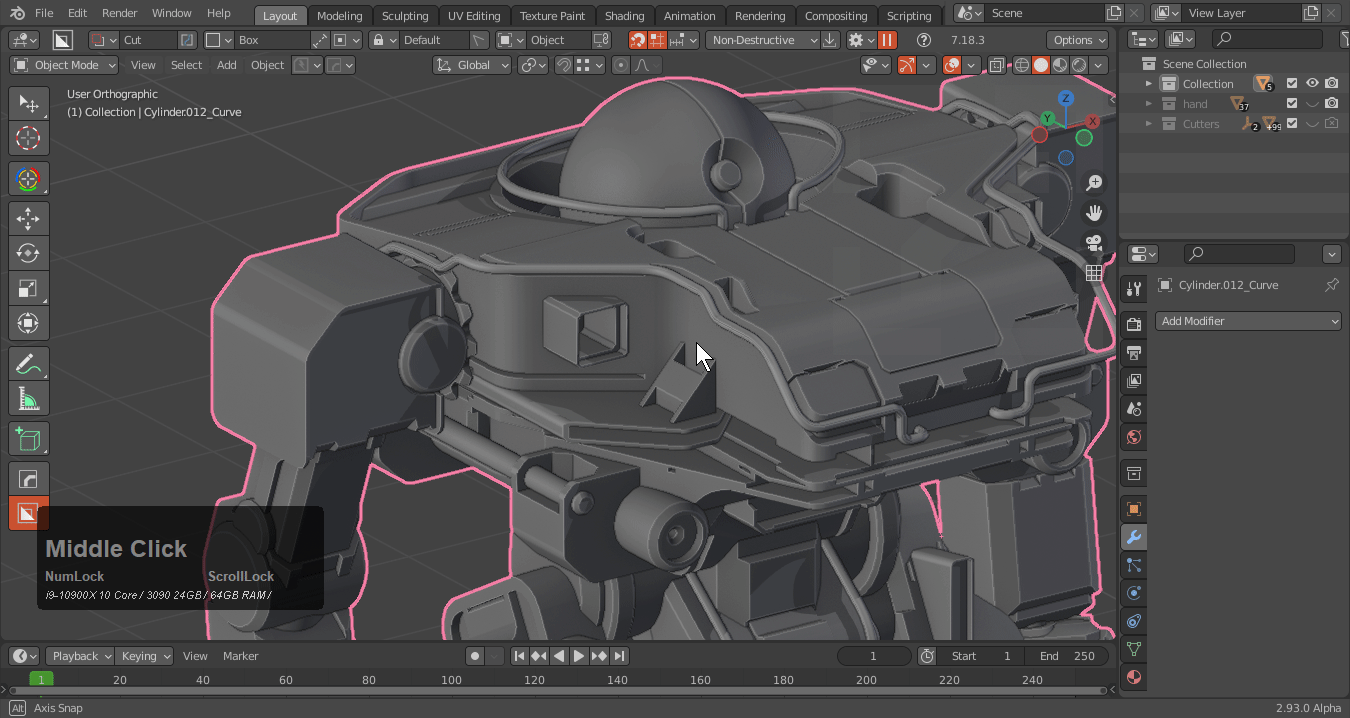Click the camera view icon in viewport
Image resolution: width=1350 pixels, height=718 pixels.
(x=1094, y=242)
